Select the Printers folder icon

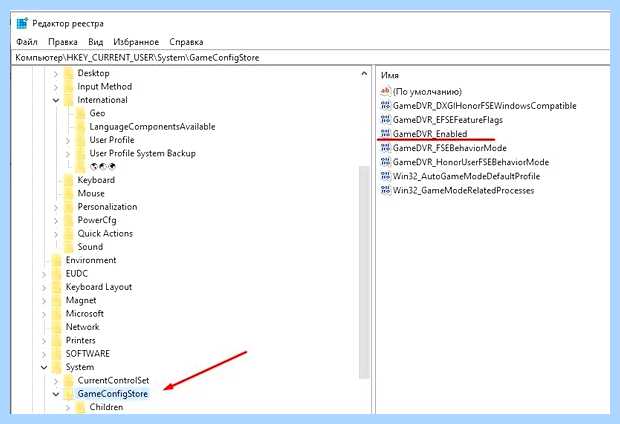(x=57, y=341)
